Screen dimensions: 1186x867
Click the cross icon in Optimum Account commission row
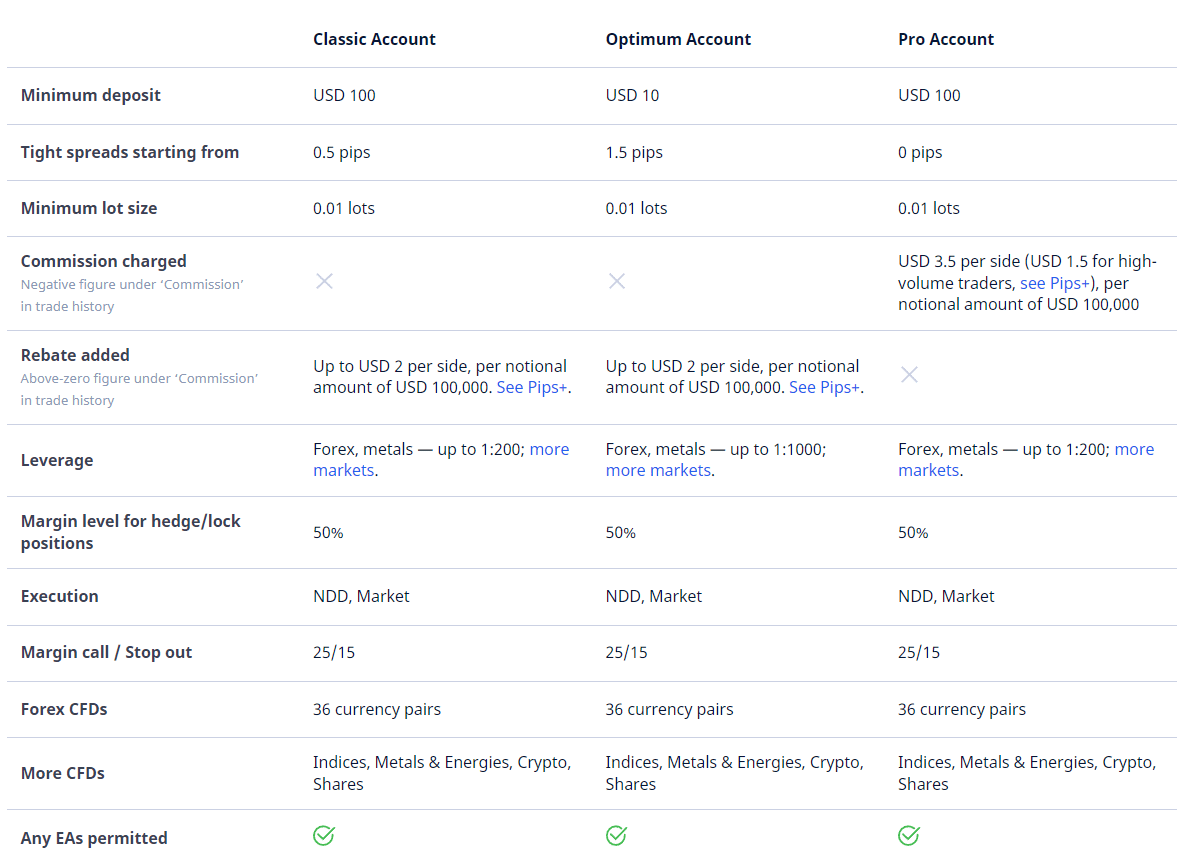pos(617,281)
